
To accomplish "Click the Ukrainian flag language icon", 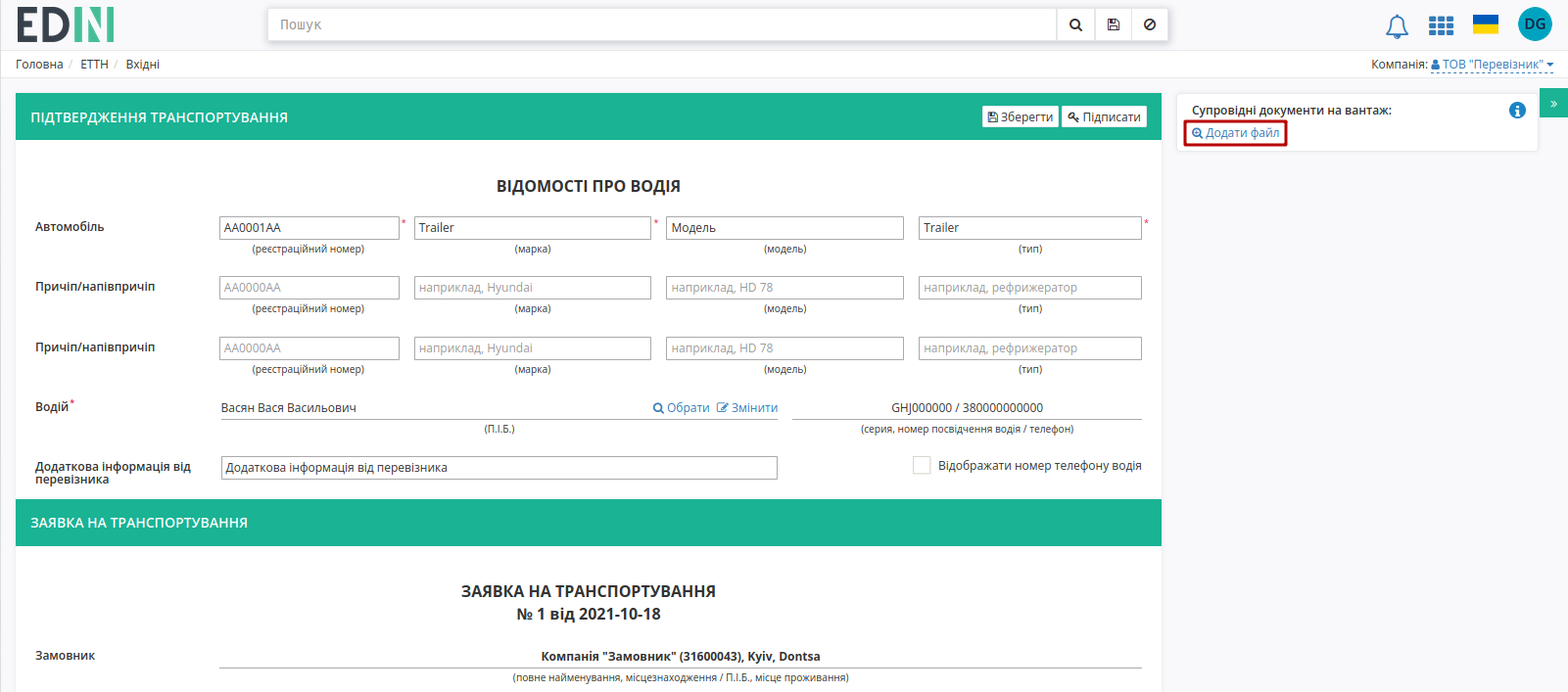I will point(1486,24).
